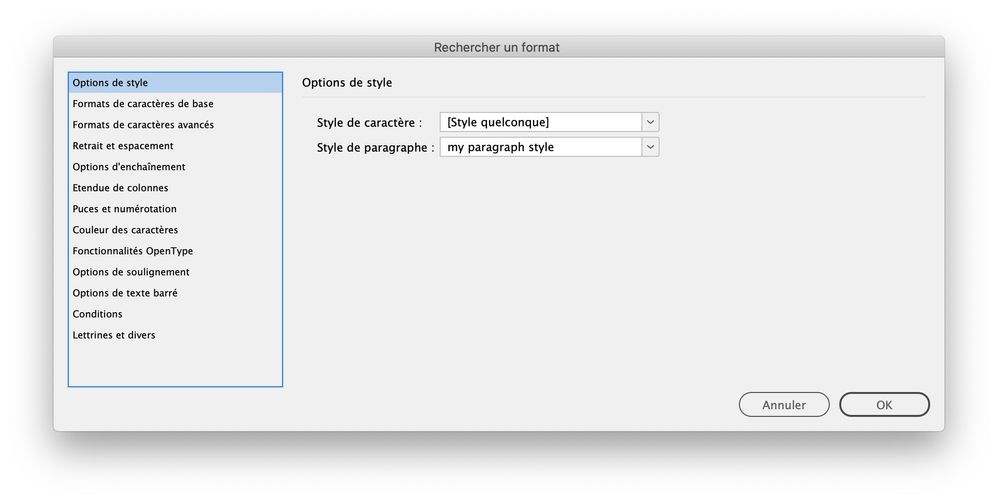Open Options de texte barré category

pyautogui.click(x=125, y=292)
